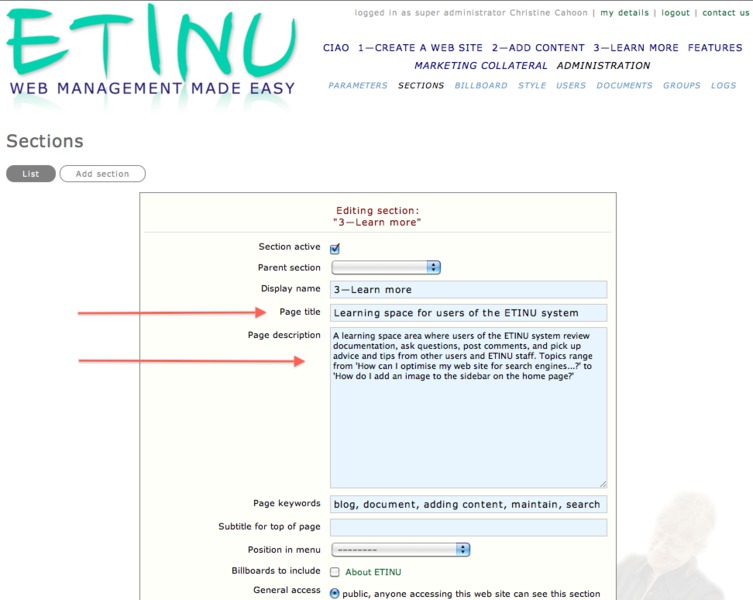
Task: Focus the Subtitle for top of page field
Action: point(468,527)
